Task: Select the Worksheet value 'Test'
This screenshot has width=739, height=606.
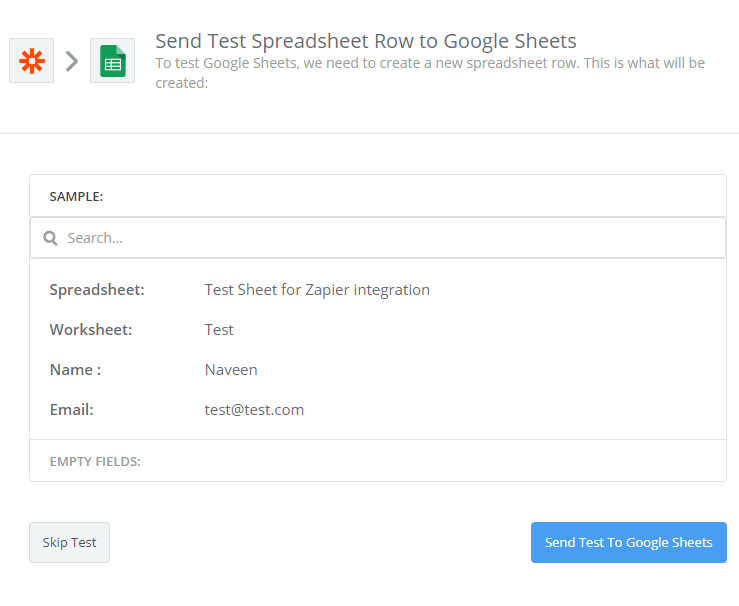Action: pyautogui.click(x=219, y=330)
